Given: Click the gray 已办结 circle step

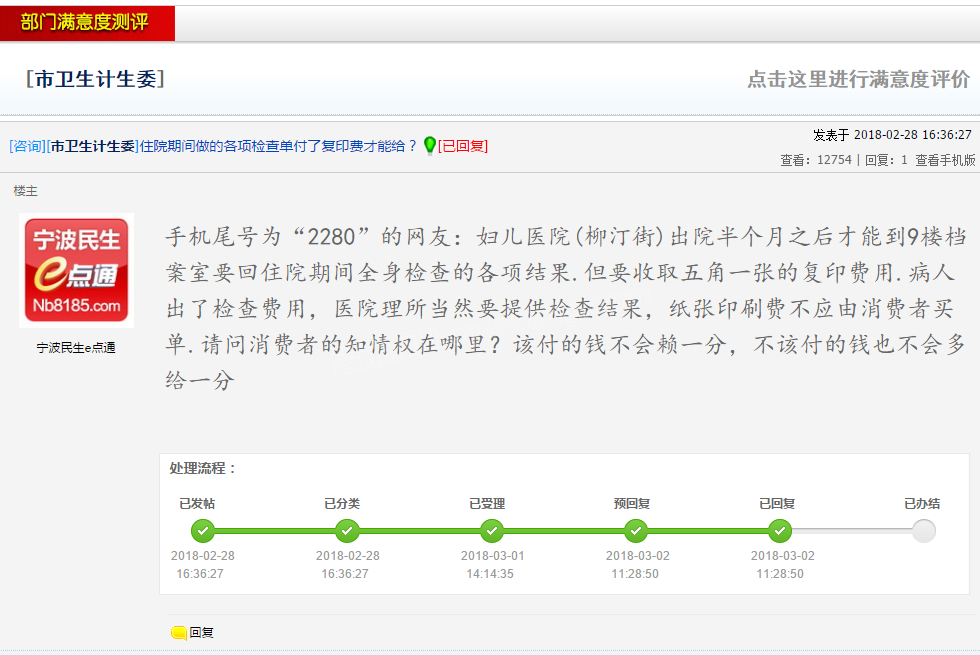Looking at the screenshot, I should point(924,531).
